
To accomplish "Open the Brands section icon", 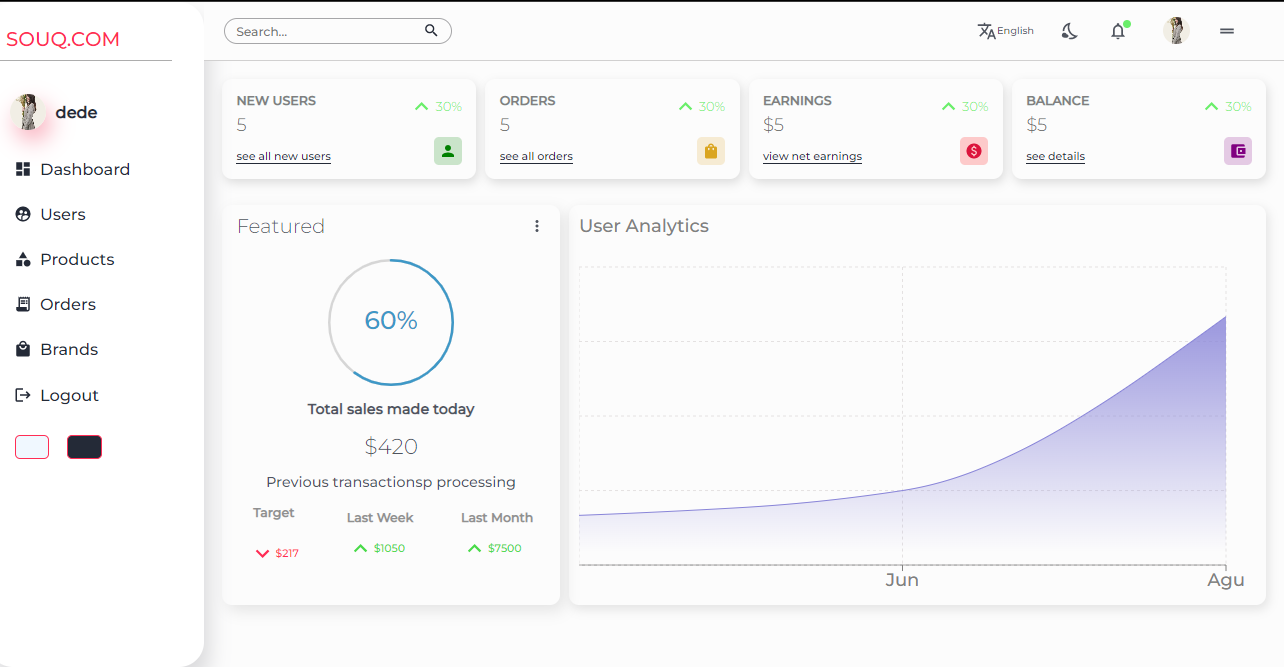I will [x=22, y=349].
